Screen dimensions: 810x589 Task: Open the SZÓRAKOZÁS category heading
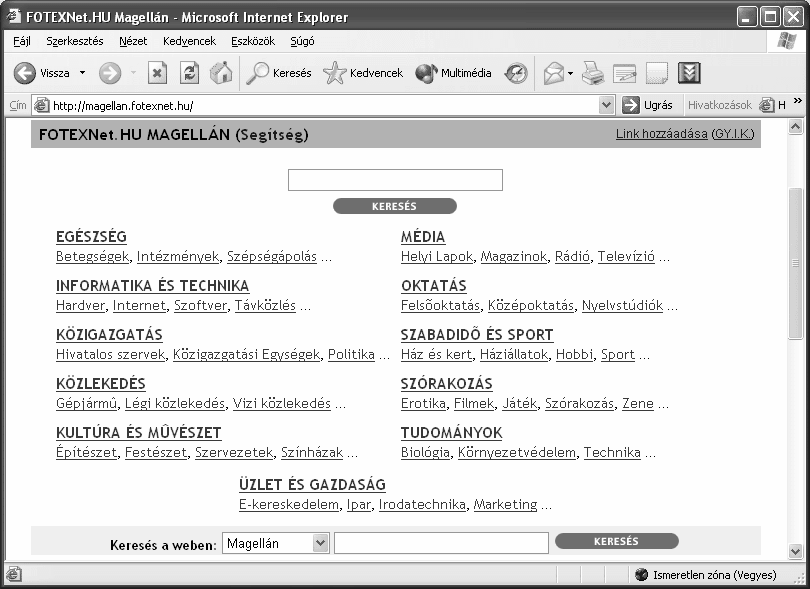pos(447,384)
